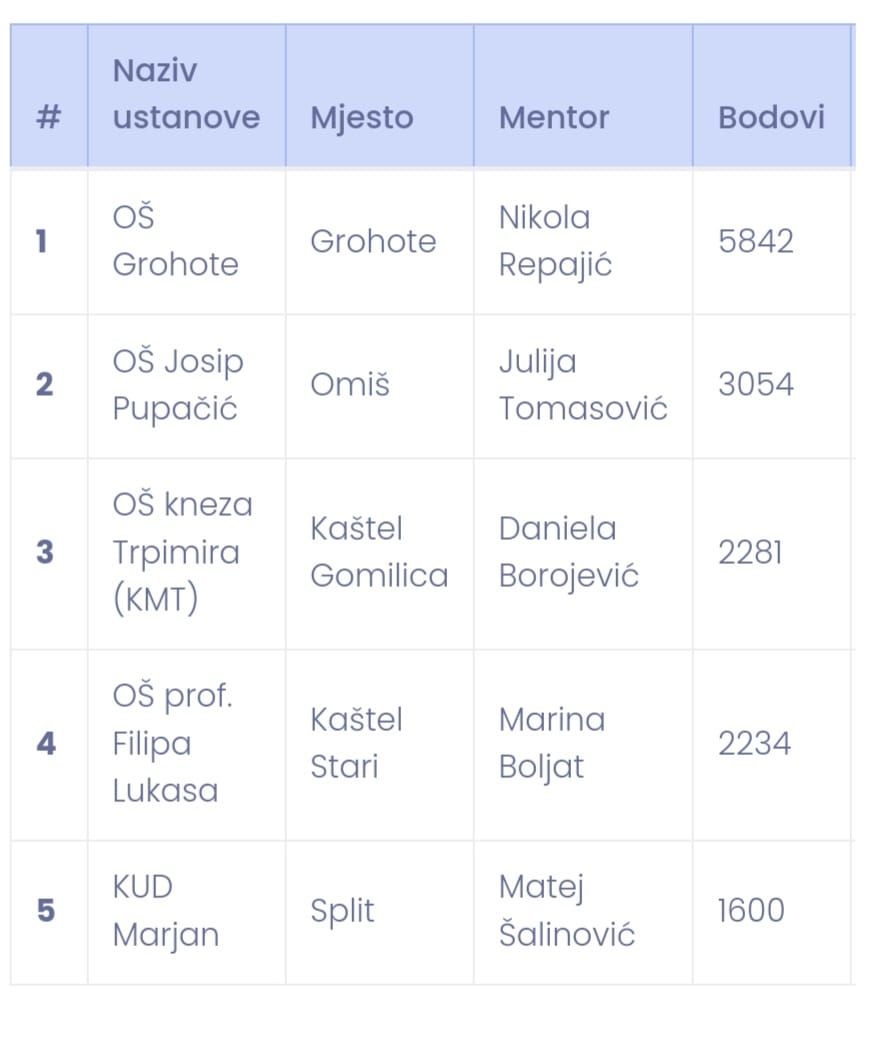This screenshot has height=1041, width=880.
Task: Click mentor name Nikola Repajić
Action: (555, 241)
